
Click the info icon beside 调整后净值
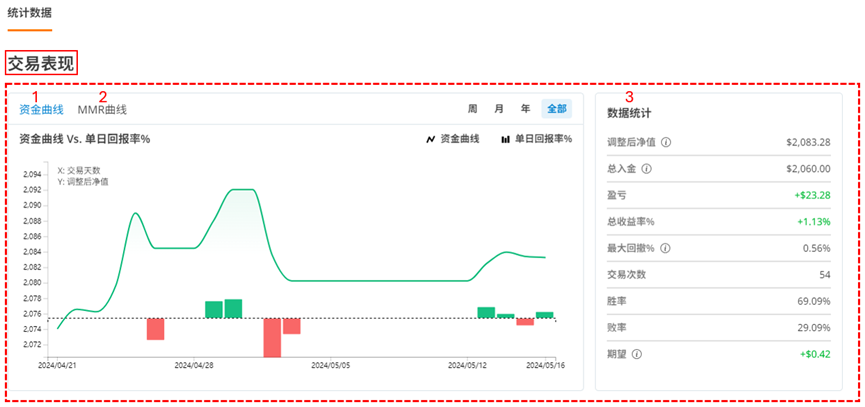click(x=666, y=143)
